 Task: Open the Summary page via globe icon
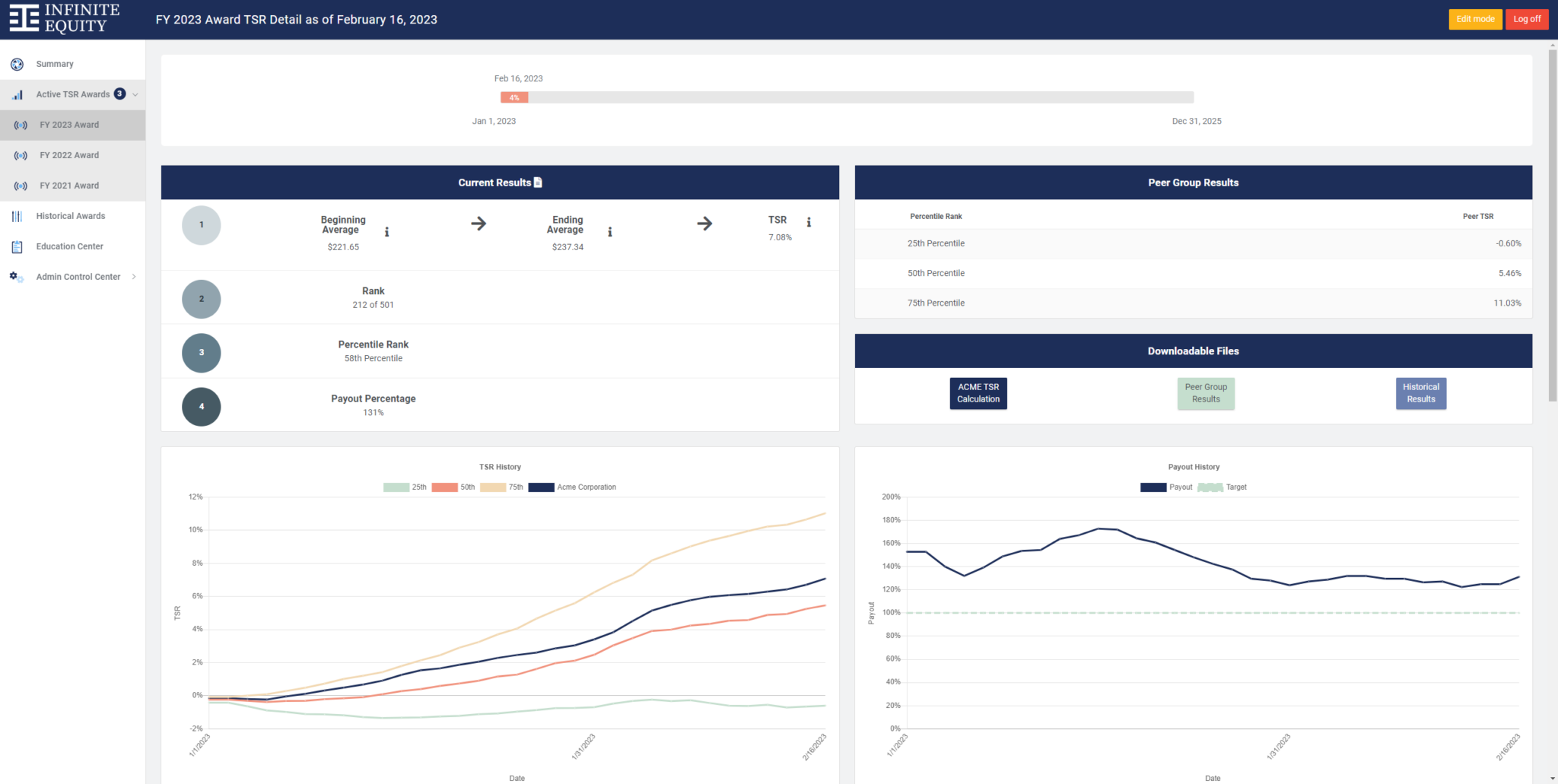pos(17,65)
